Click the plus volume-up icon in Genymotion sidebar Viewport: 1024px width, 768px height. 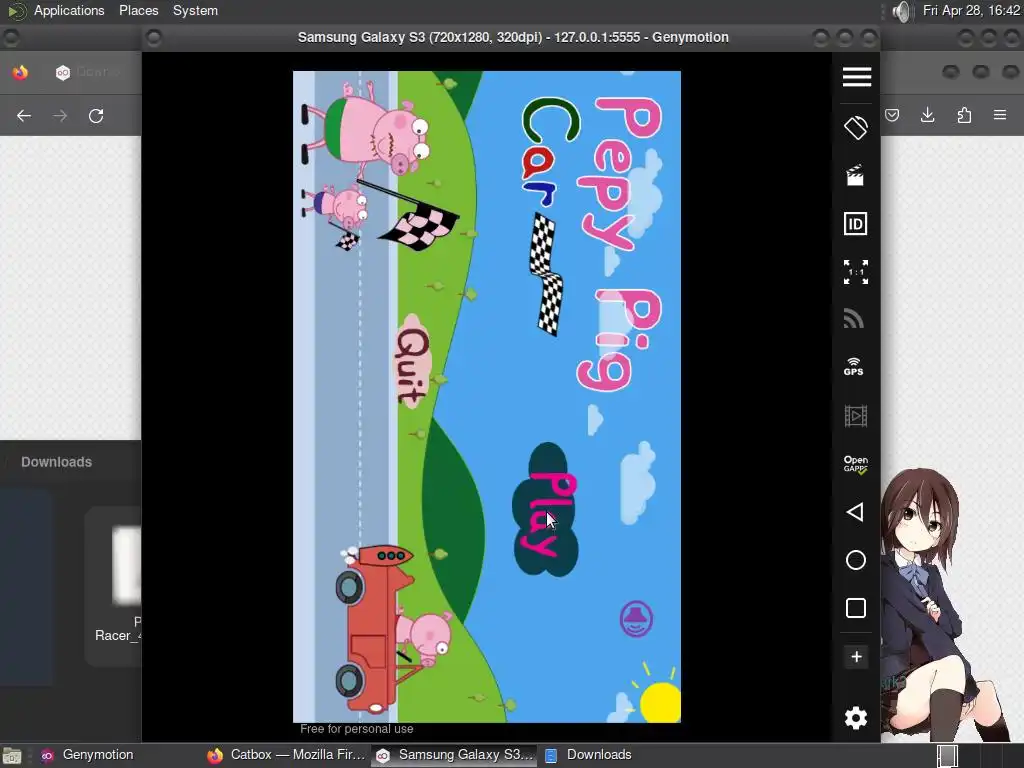[856, 657]
